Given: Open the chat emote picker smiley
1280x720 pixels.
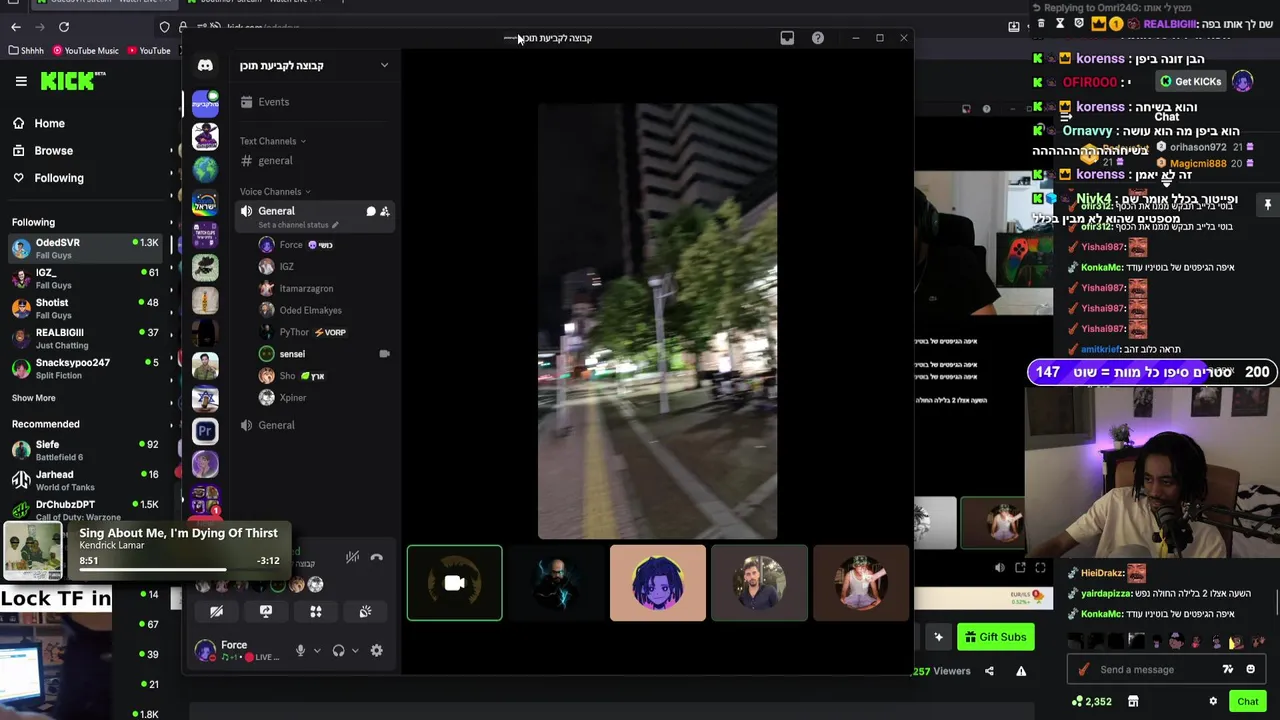Looking at the screenshot, I should pyautogui.click(x=1250, y=670).
